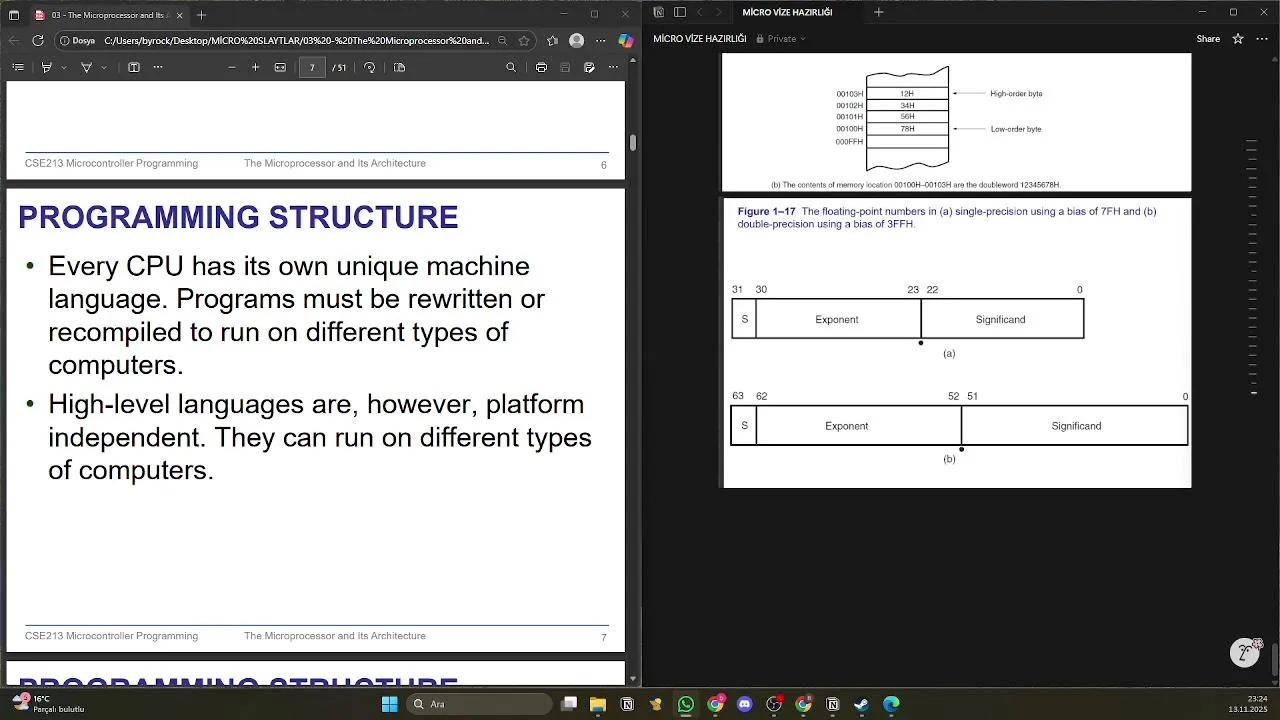
Task: Open Discord from taskbar
Action: coord(744,704)
